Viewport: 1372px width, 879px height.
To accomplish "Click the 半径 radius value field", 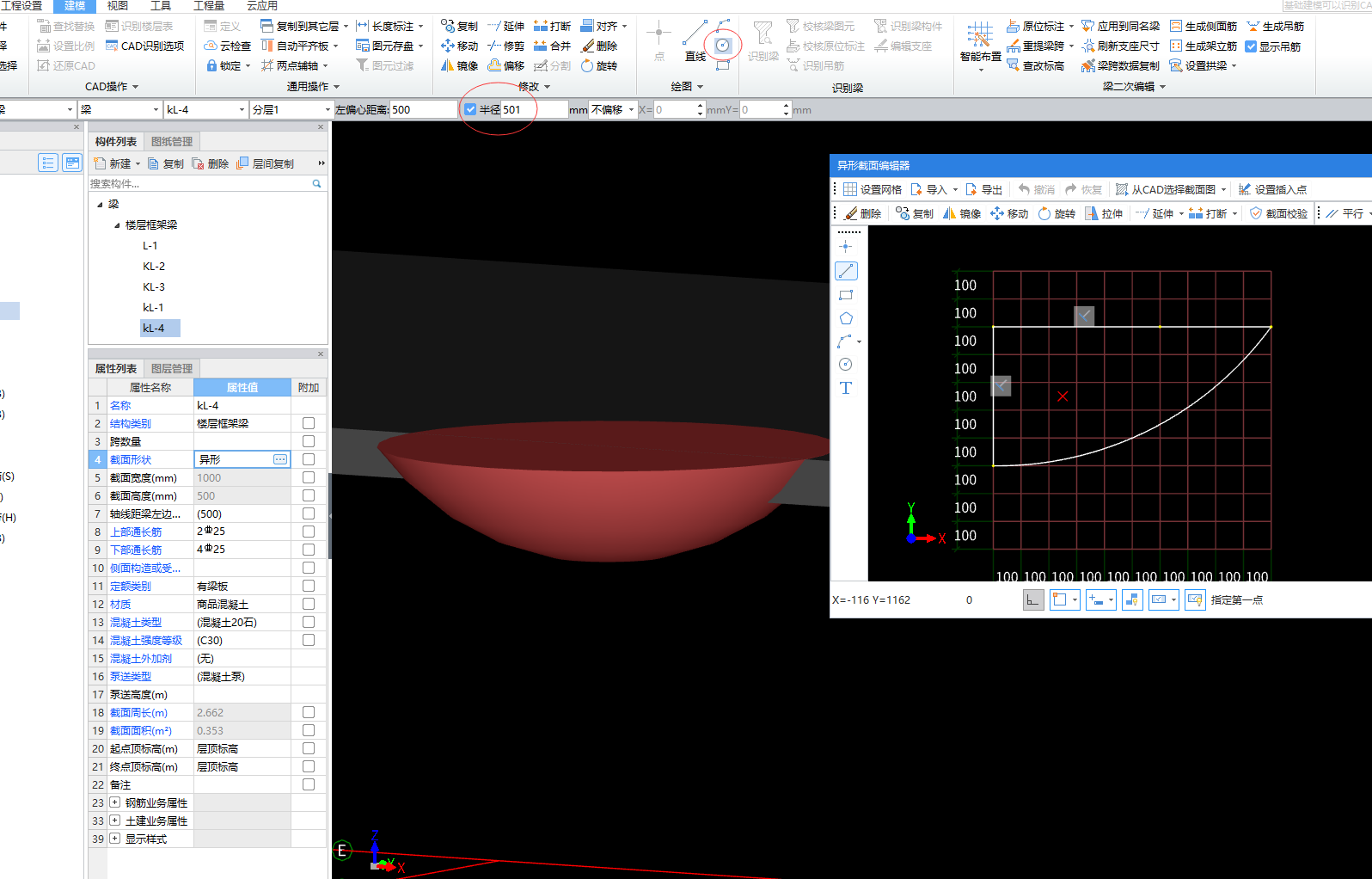I will pyautogui.click(x=534, y=109).
